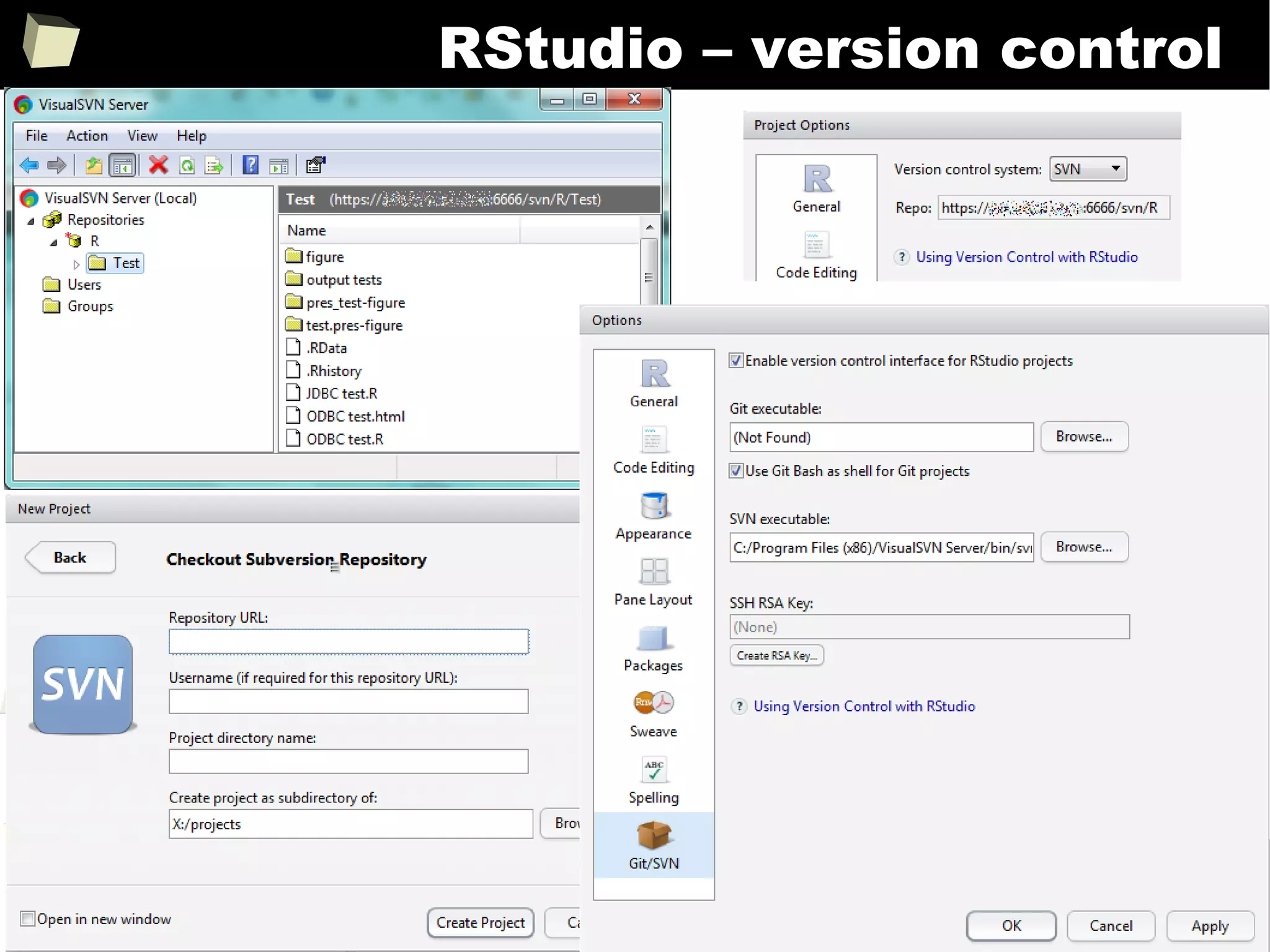Image resolution: width=1270 pixels, height=952 pixels.
Task: Open General section in Options dialog
Action: (654, 383)
